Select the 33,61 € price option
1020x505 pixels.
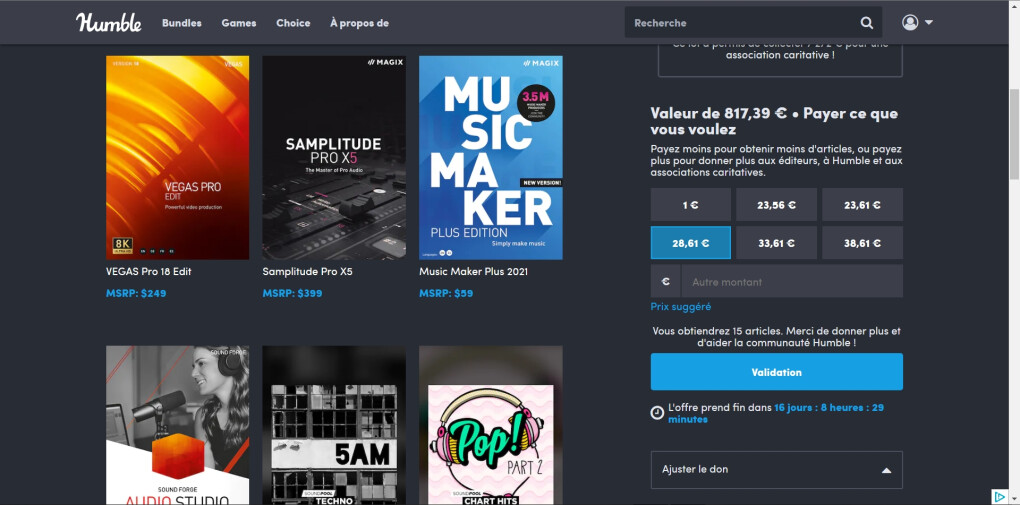click(776, 243)
